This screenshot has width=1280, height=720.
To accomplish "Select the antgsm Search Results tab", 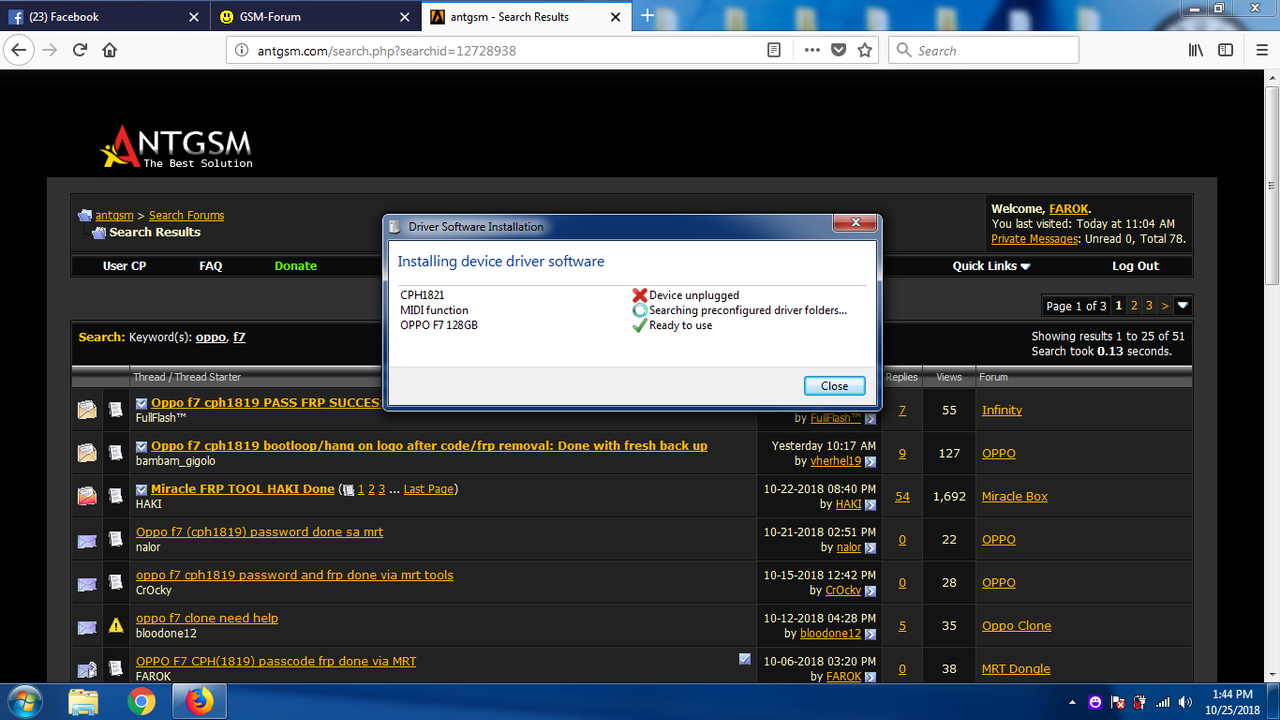I will 525,17.
